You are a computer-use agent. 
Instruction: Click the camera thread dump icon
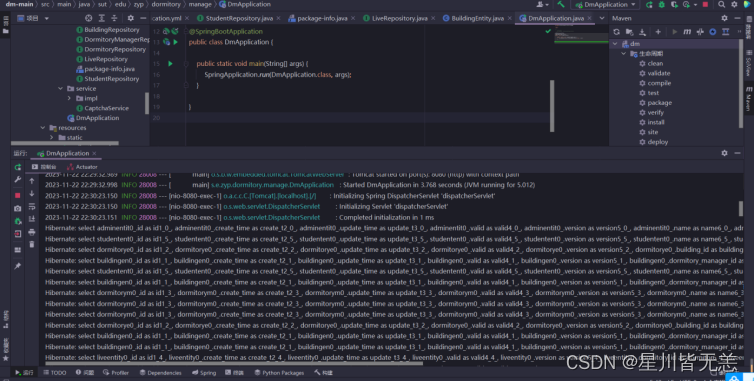click(17, 208)
